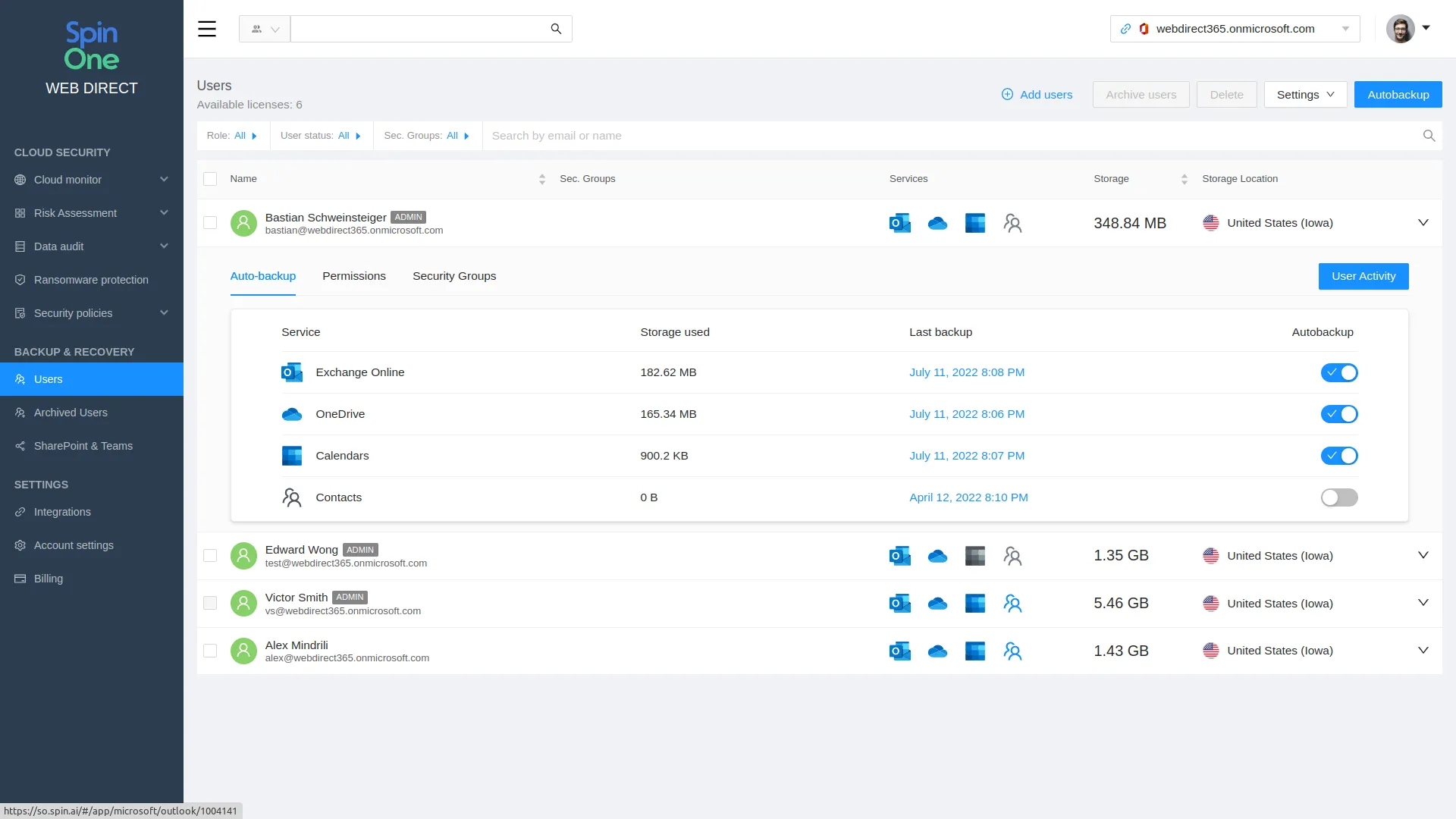Expand Edward Wong's row chevron
The image size is (1456, 819).
(x=1423, y=555)
